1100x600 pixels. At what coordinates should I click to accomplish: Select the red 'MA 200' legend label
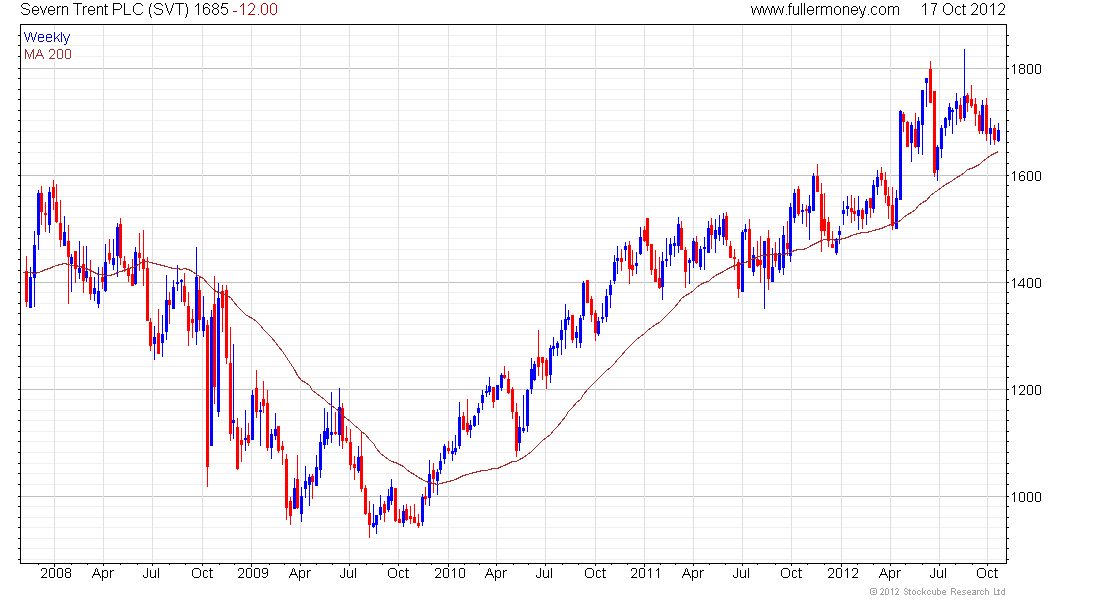click(x=48, y=55)
